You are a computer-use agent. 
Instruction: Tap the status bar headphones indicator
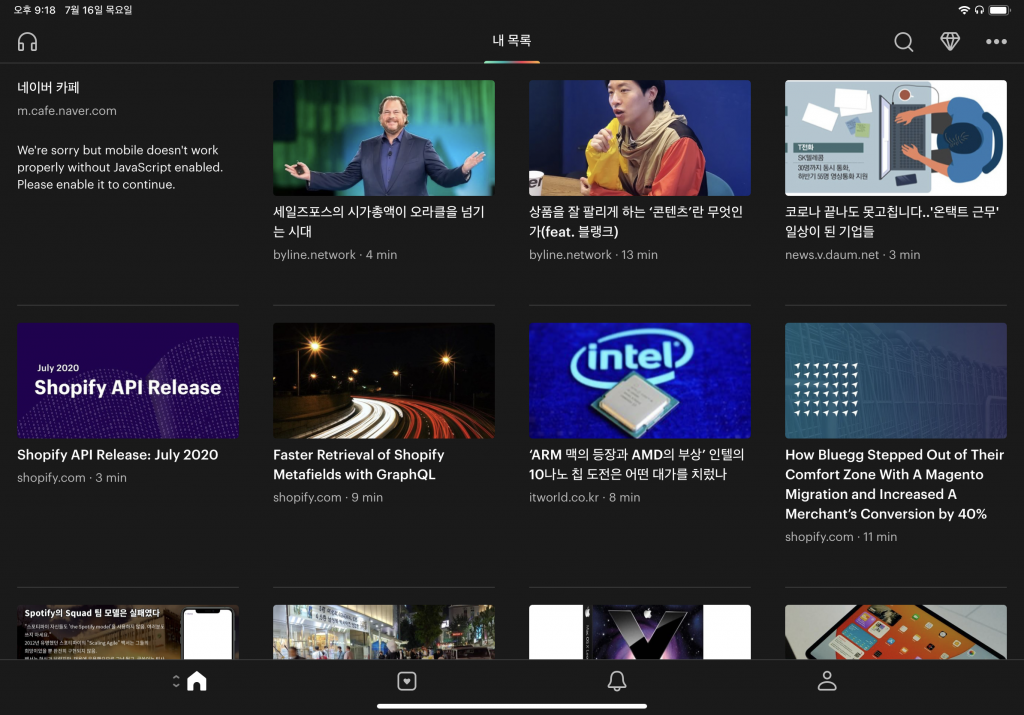click(x=980, y=10)
